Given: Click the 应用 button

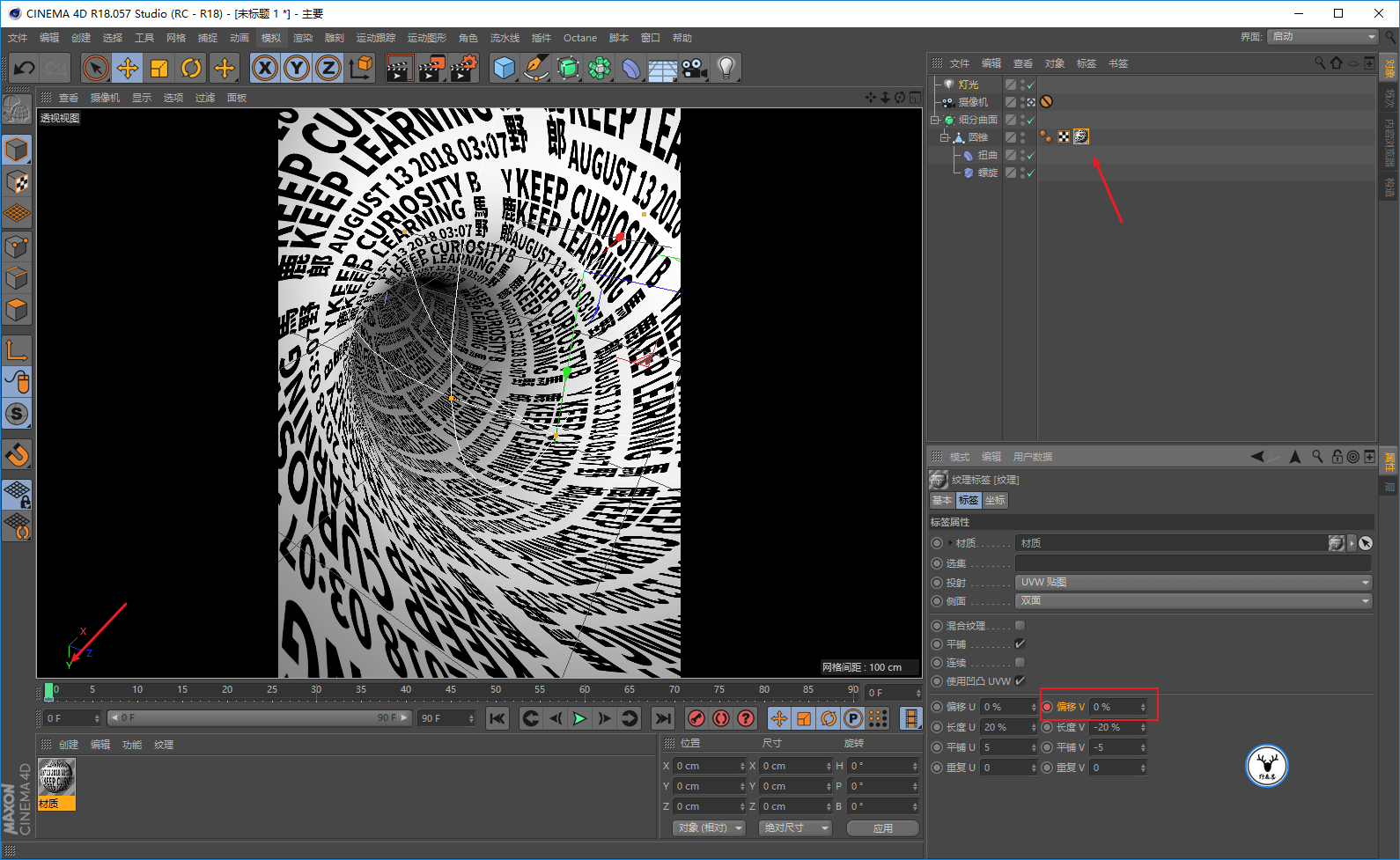Looking at the screenshot, I should tap(883, 828).
